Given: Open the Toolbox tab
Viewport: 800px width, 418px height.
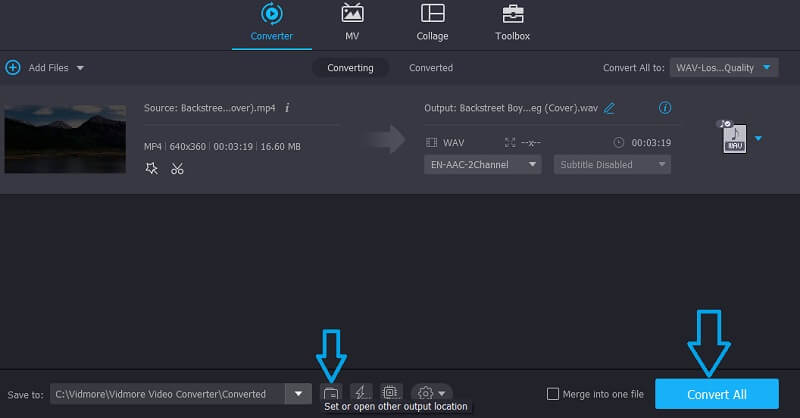Looking at the screenshot, I should pos(513,22).
